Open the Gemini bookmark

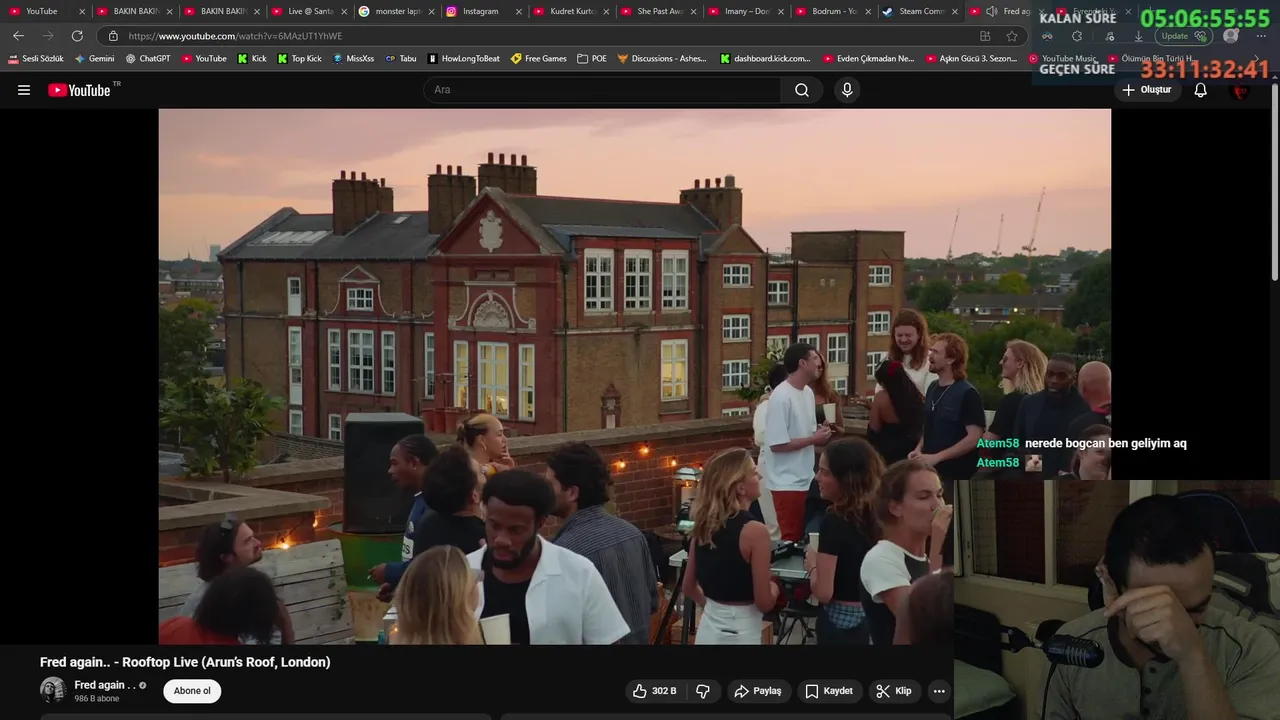(94, 59)
